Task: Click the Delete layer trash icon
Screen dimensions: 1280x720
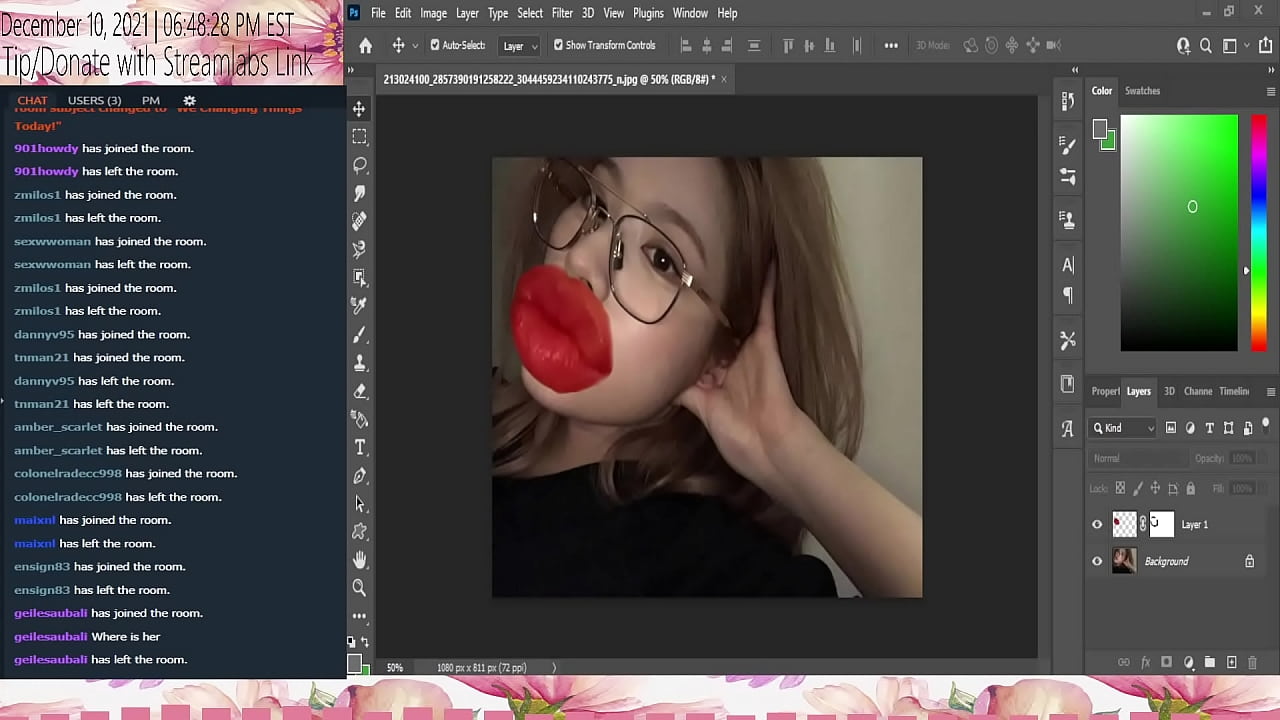Action: (1253, 662)
